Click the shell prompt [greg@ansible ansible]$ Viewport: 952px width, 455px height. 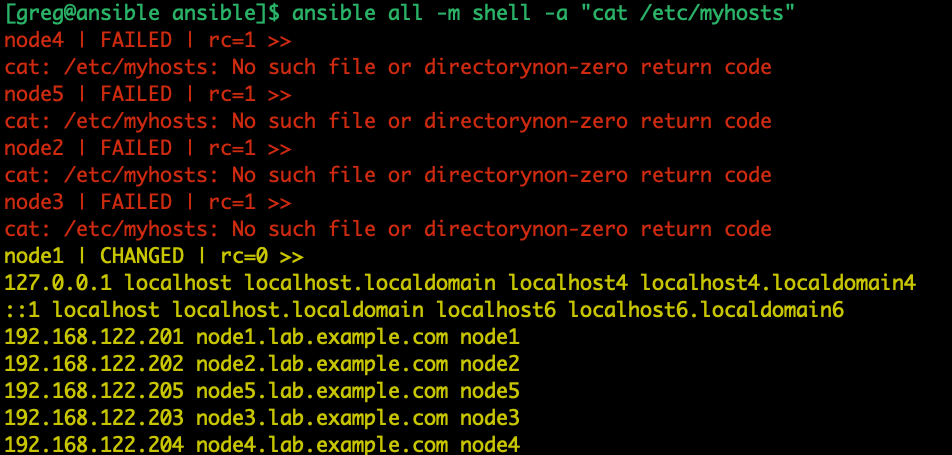(x=142, y=14)
